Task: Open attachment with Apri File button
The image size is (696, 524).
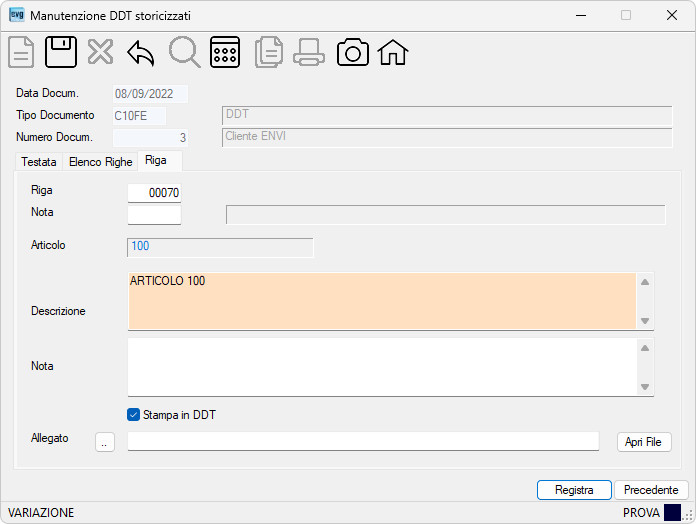Action: pyautogui.click(x=644, y=442)
